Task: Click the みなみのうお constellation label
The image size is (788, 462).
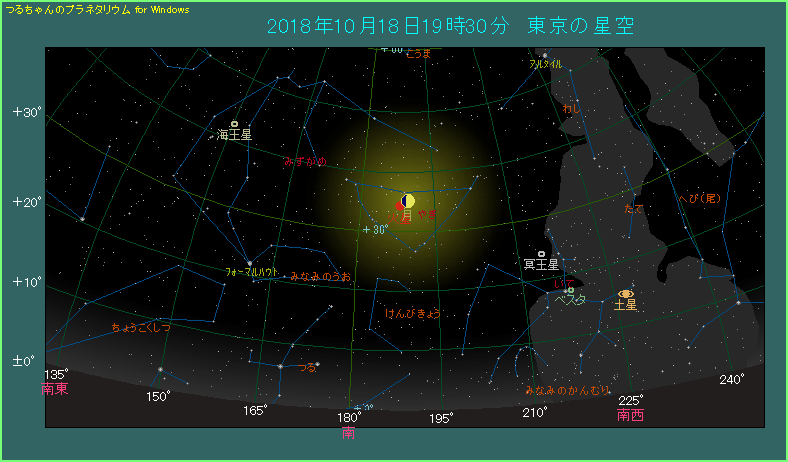Action: pos(320,276)
